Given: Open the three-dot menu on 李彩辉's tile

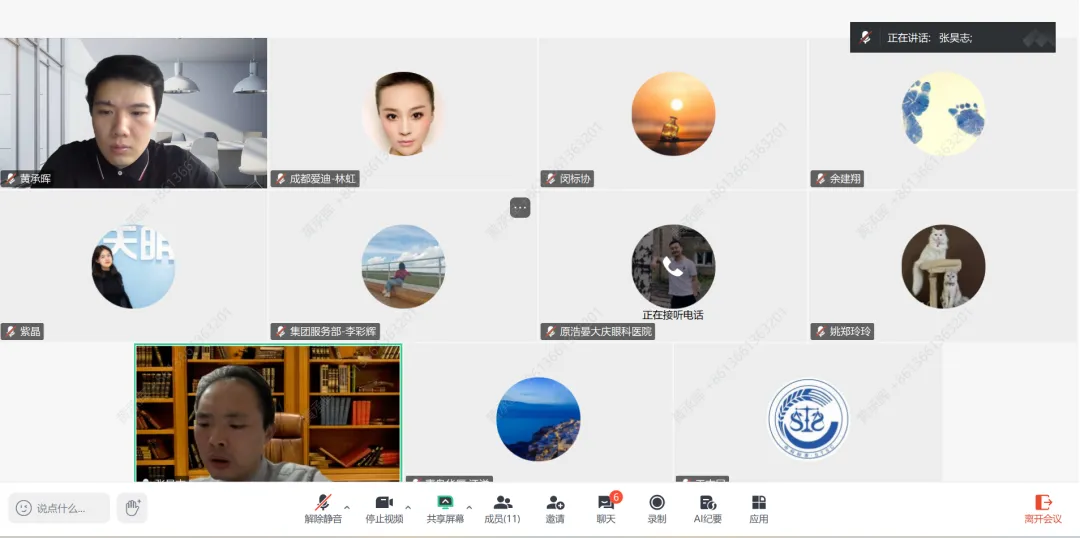Looking at the screenshot, I should pyautogui.click(x=520, y=207).
